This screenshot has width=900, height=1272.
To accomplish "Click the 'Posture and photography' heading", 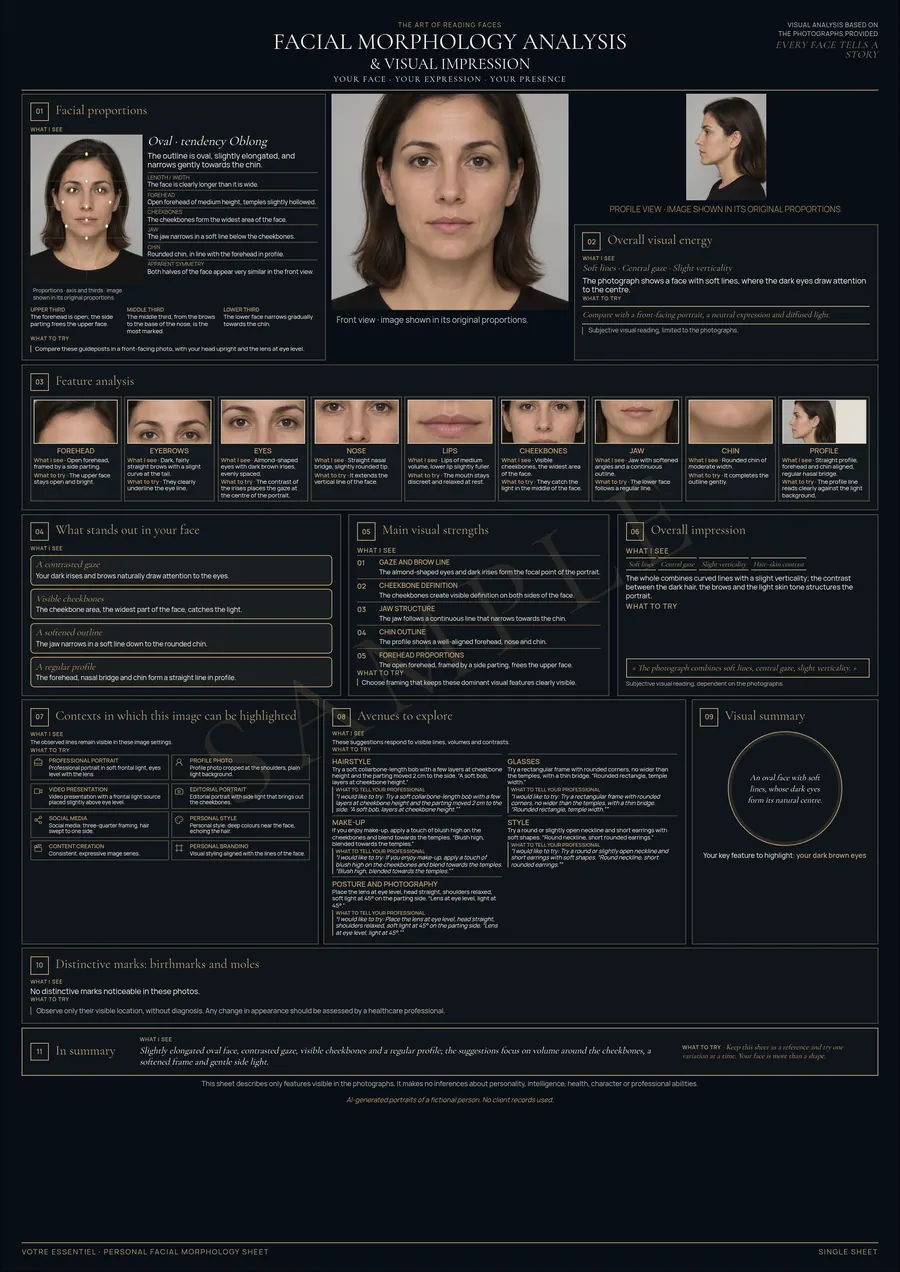I will [x=385, y=884].
